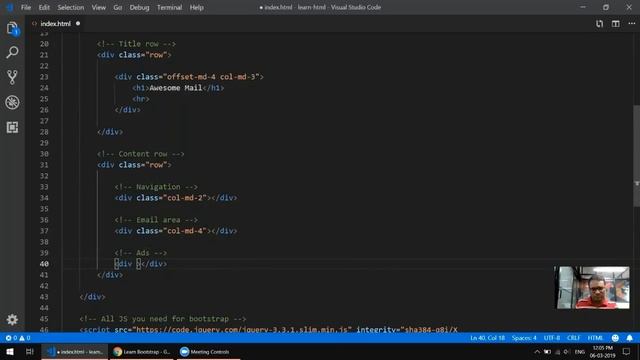Click the Ads comment on line 39
This screenshot has width=640, height=360.
point(141,253)
